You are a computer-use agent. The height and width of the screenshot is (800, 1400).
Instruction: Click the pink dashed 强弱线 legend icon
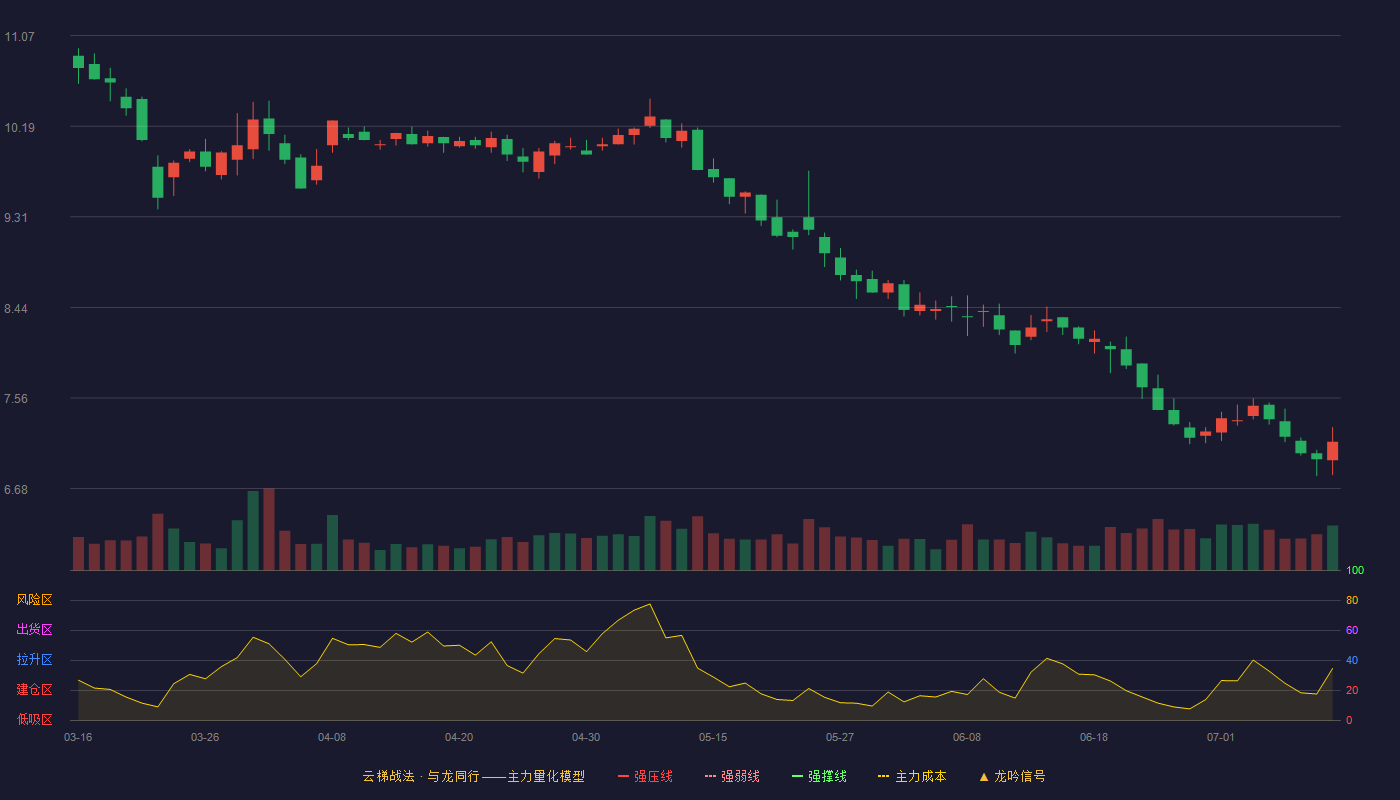[711, 776]
